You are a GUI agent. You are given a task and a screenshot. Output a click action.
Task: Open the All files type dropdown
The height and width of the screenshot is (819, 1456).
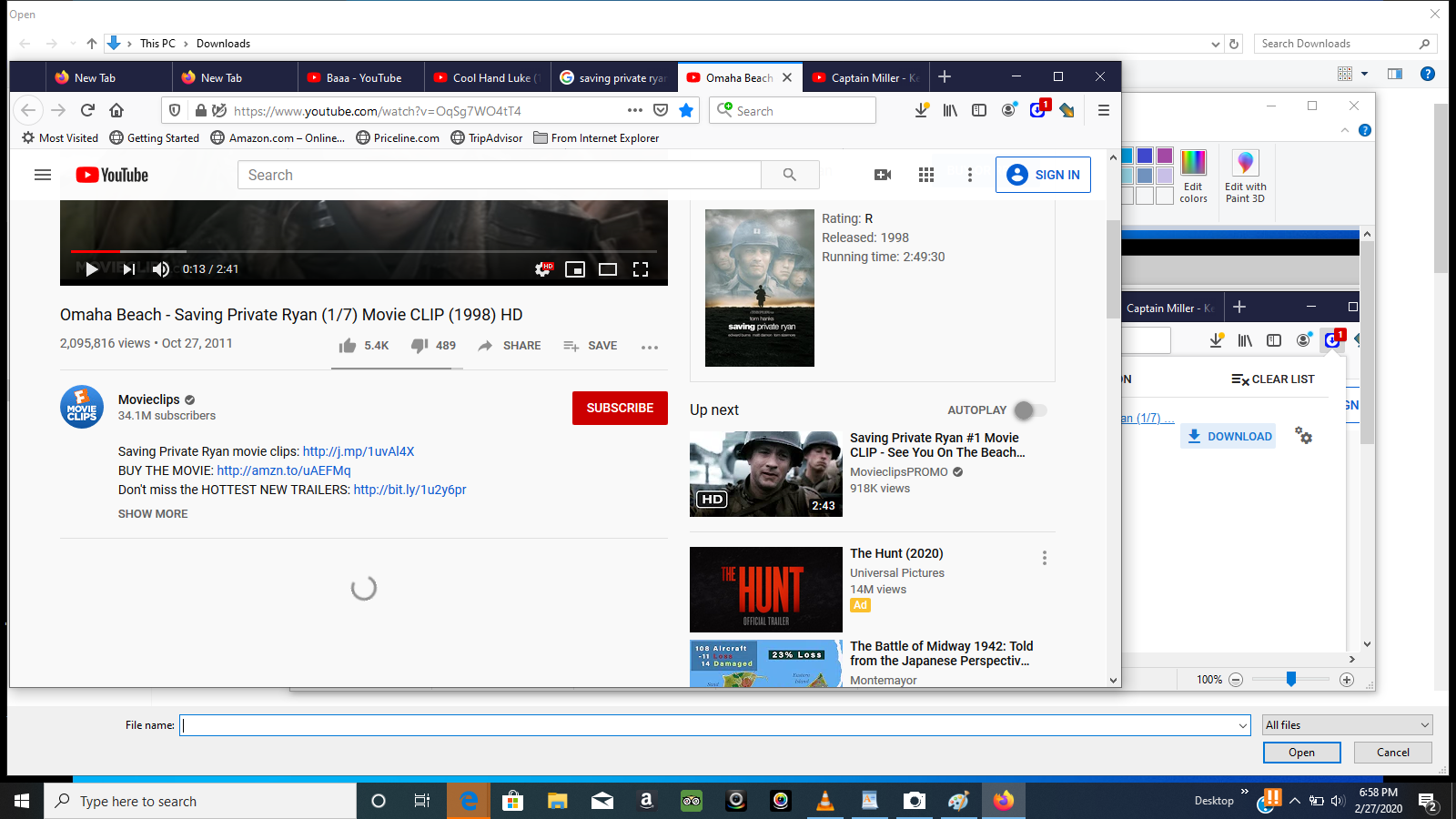(x=1347, y=725)
